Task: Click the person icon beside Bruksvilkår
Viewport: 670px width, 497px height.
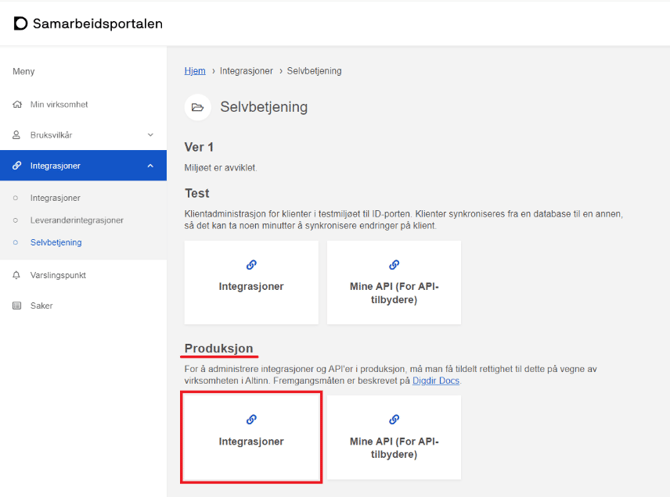Action: pyautogui.click(x=16, y=135)
